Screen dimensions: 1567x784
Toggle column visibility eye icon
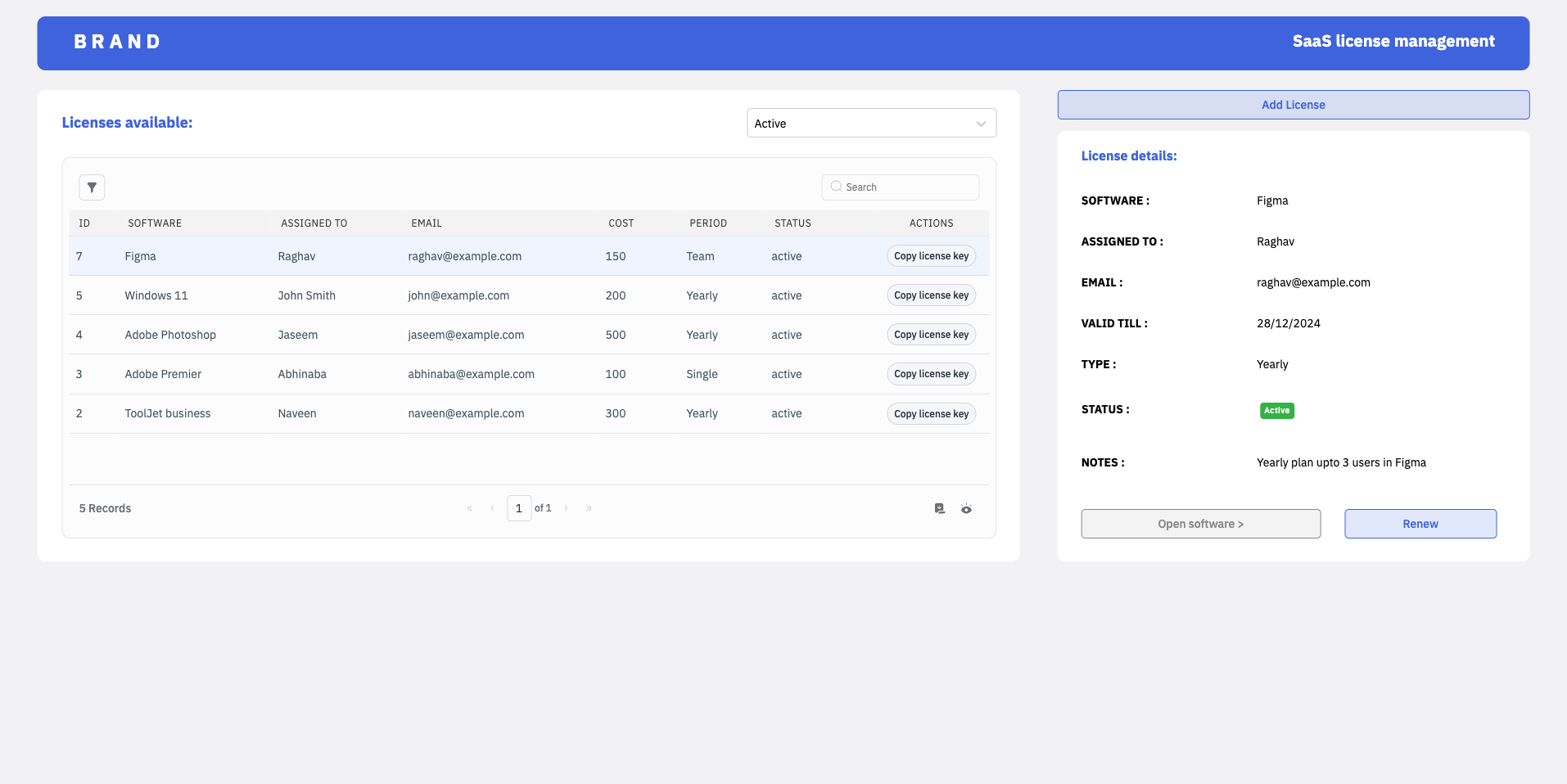point(966,508)
